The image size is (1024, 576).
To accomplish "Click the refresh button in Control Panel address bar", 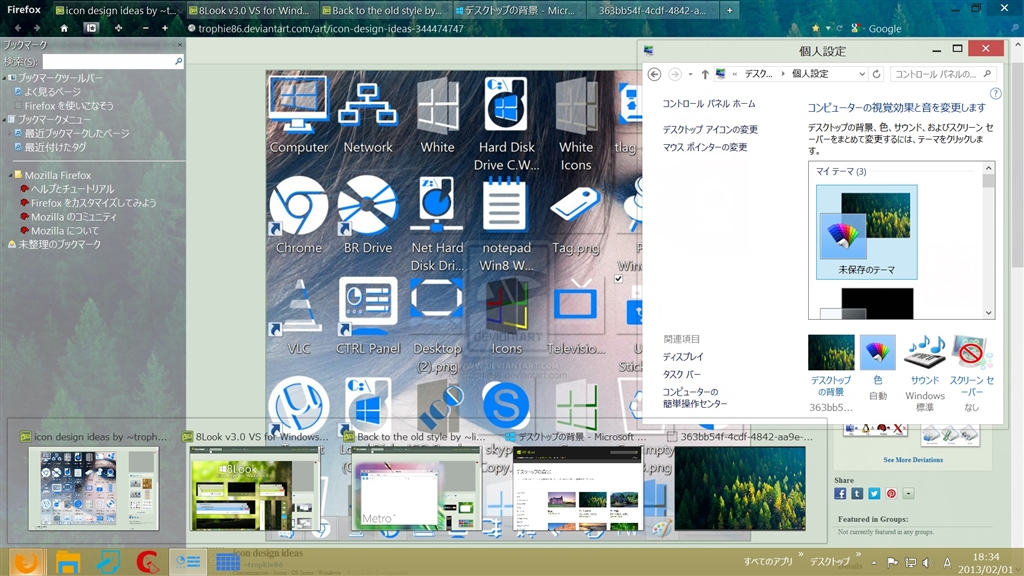I will [x=877, y=74].
